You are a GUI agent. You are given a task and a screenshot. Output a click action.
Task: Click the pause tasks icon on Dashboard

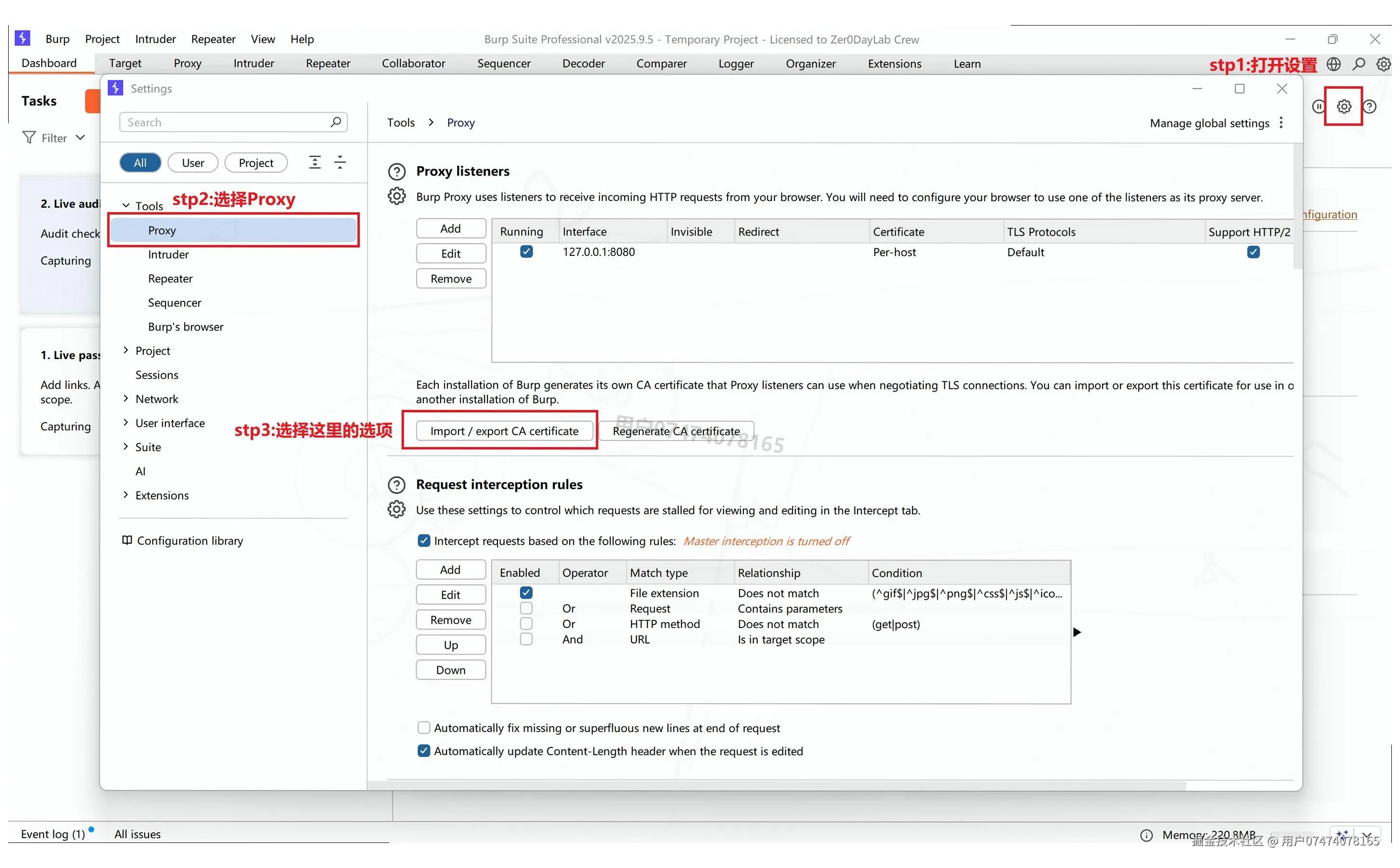[1319, 106]
